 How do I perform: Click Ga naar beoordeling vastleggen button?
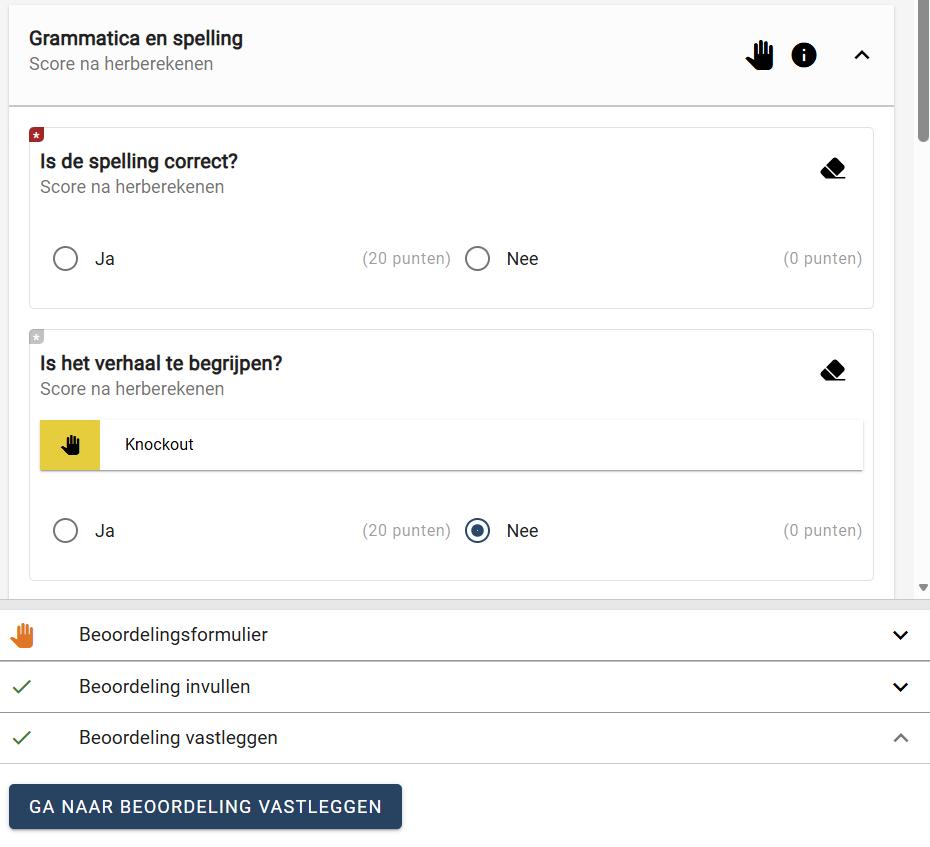205,807
